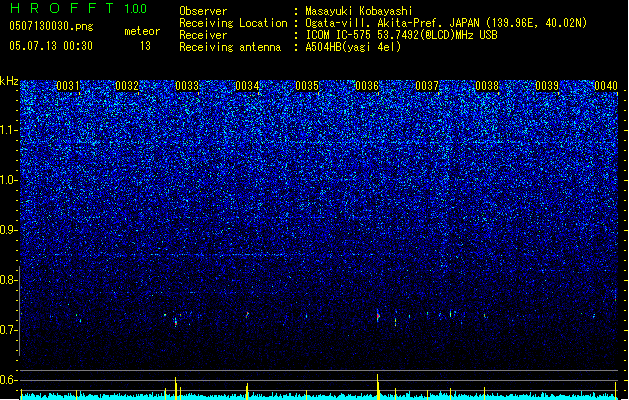This screenshot has width=629, height=400.
Task: Click the 1.0 frequency axis label
Action: click(8, 180)
